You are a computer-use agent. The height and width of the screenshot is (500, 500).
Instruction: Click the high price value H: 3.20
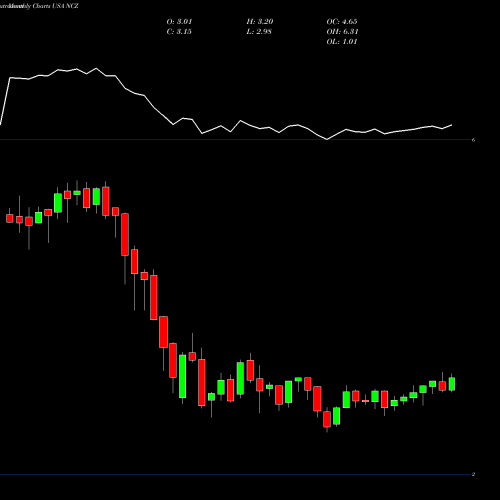(x=260, y=22)
